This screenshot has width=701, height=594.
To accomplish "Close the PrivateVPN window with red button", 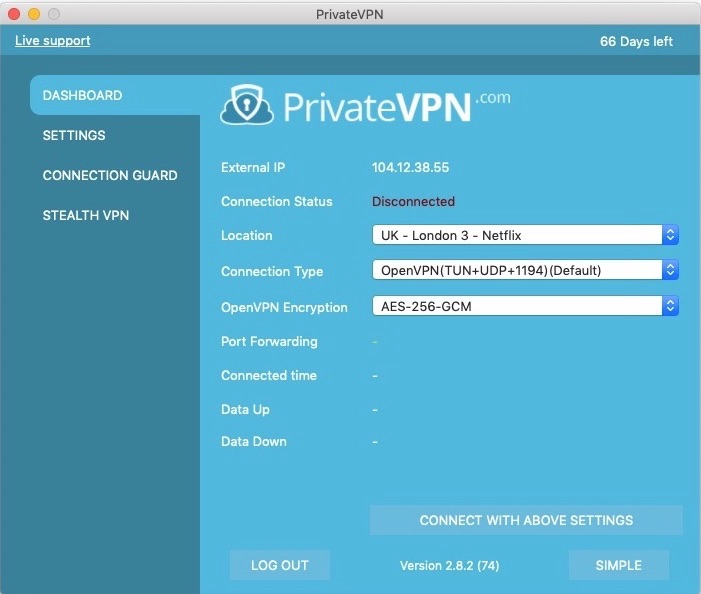I will coord(14,14).
